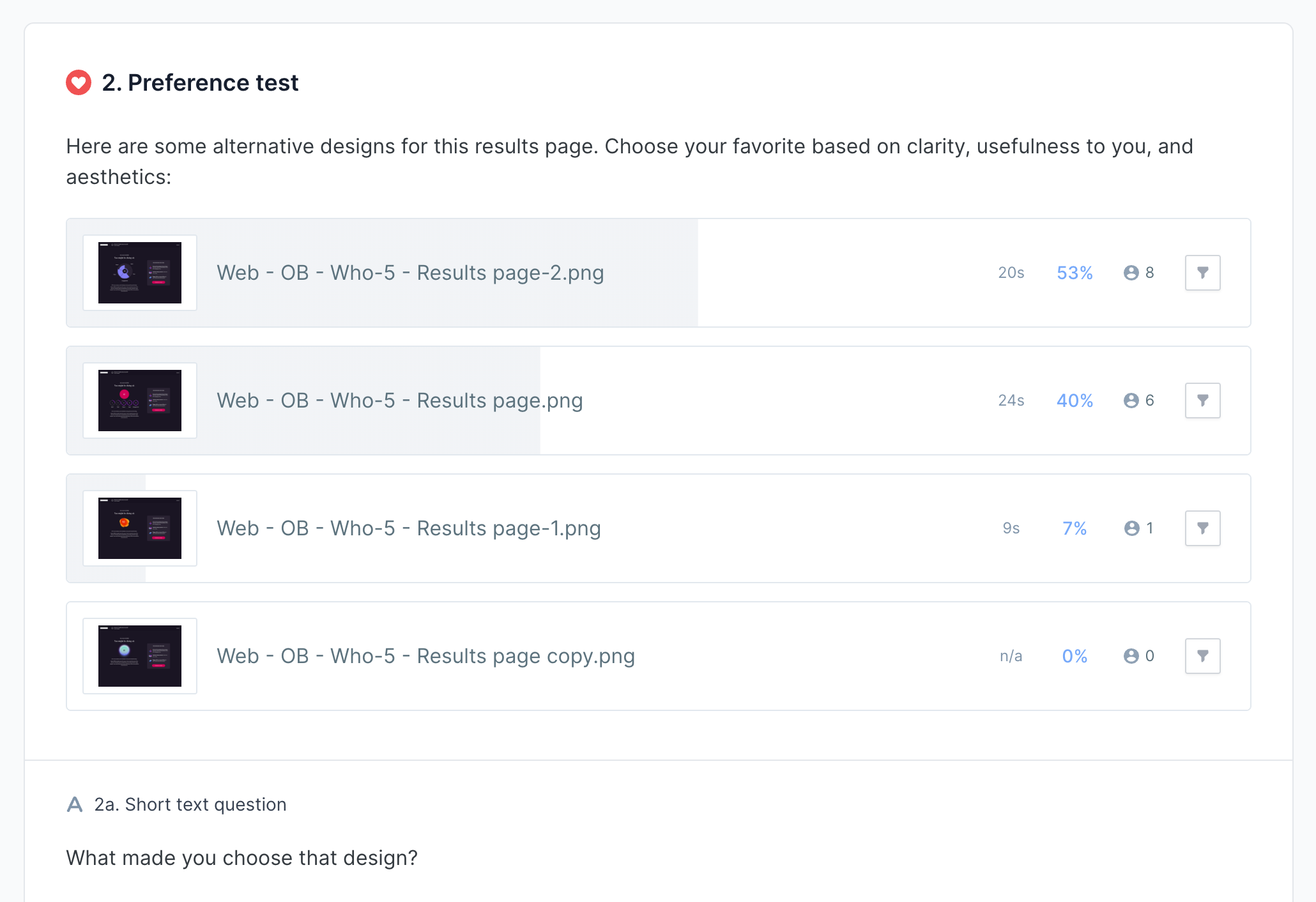Click the 7% preference value
The width and height of the screenshot is (1316, 902).
(1075, 528)
